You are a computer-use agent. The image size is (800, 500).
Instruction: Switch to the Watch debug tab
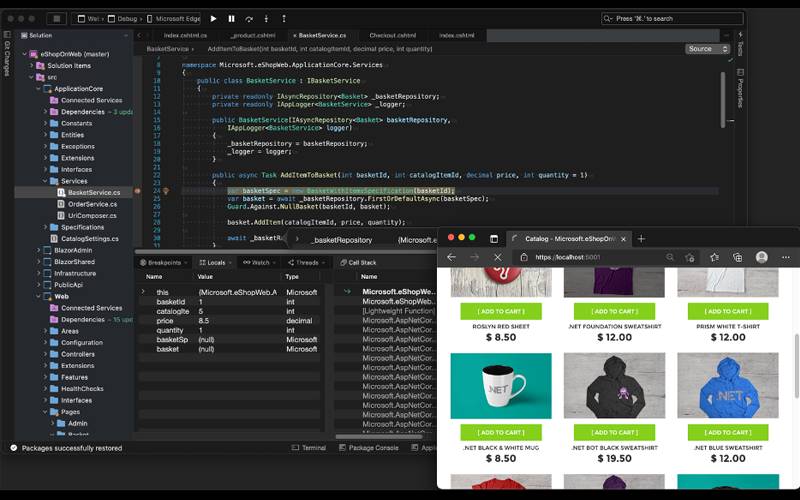pos(259,263)
